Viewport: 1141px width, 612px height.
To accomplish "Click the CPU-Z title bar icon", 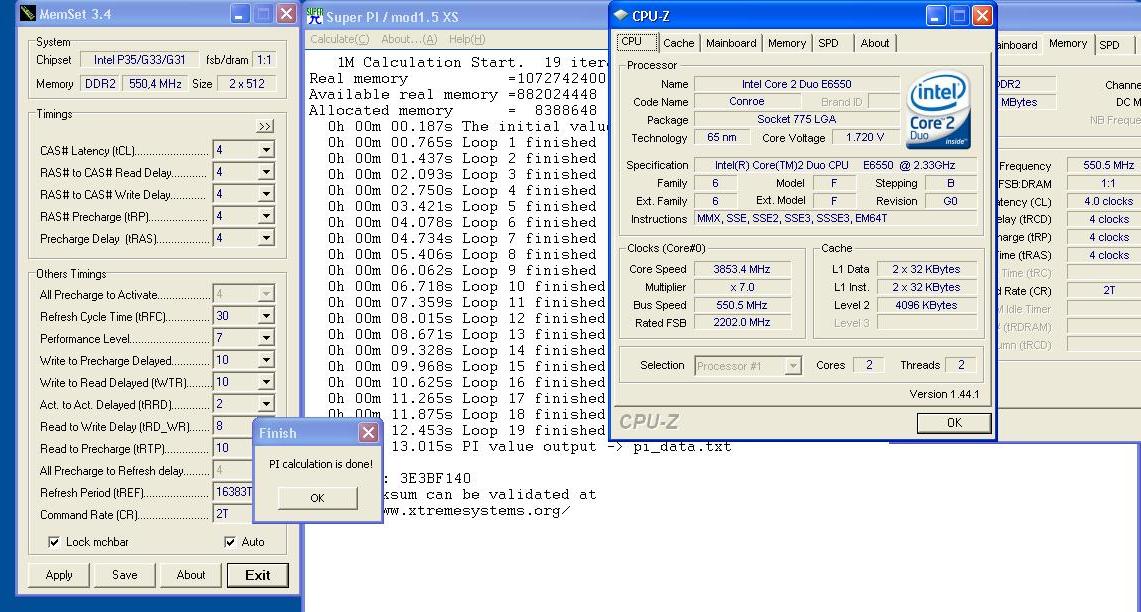I will point(621,15).
